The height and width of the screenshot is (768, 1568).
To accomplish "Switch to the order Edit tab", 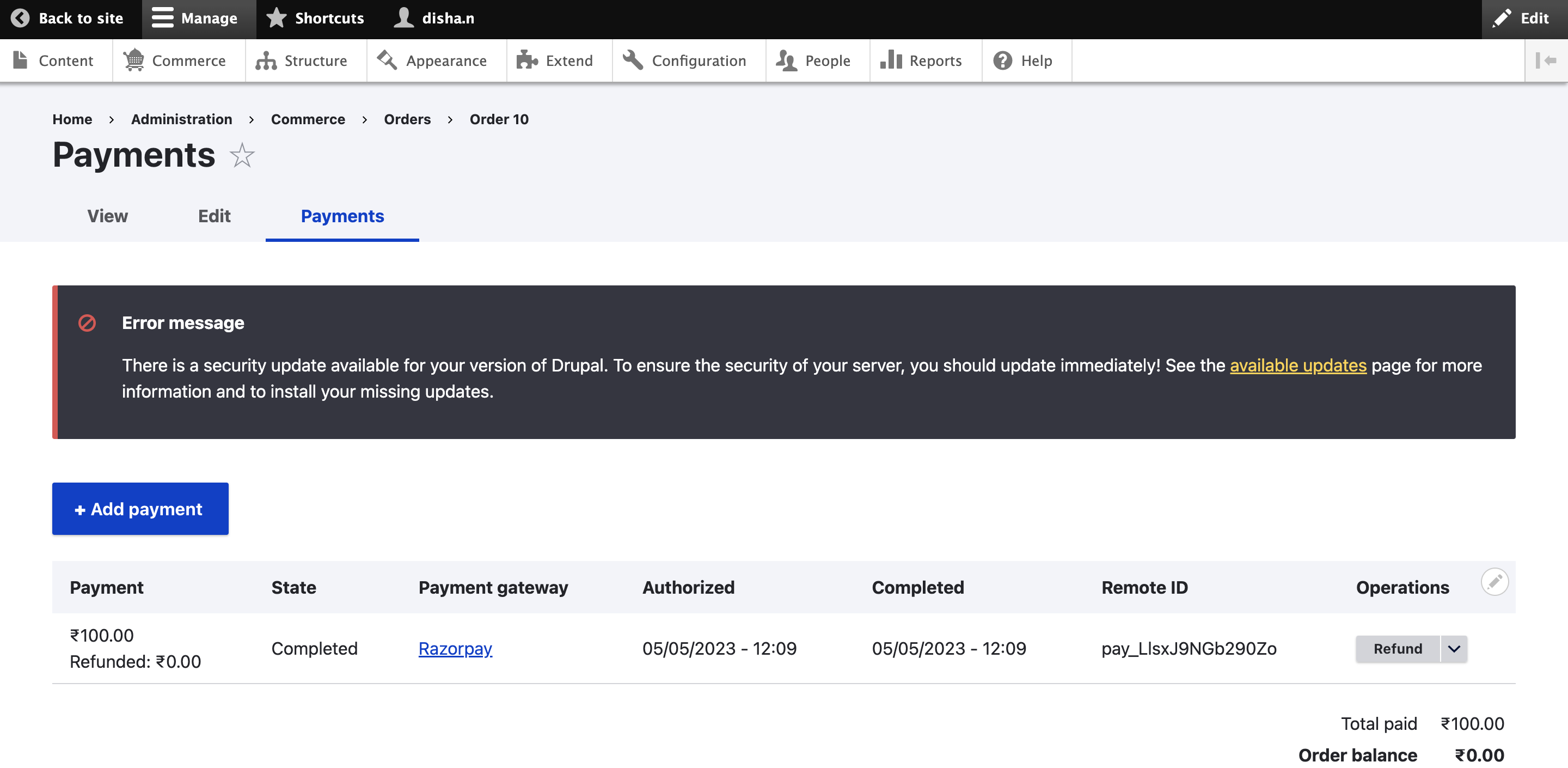I will click(x=215, y=216).
